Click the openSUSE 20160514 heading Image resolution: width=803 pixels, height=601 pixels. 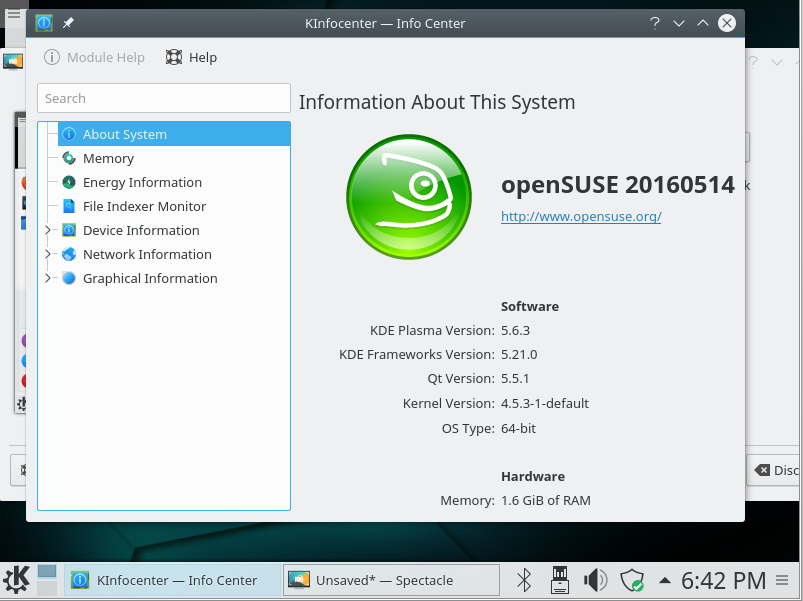[618, 185]
